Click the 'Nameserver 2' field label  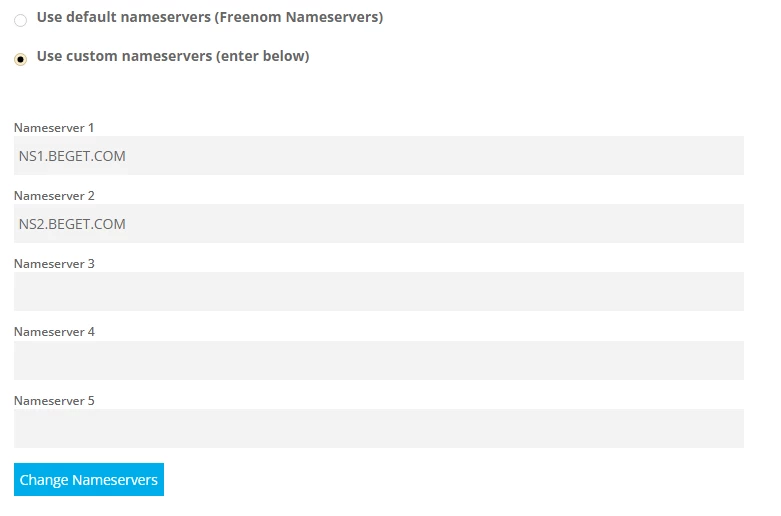click(x=54, y=196)
